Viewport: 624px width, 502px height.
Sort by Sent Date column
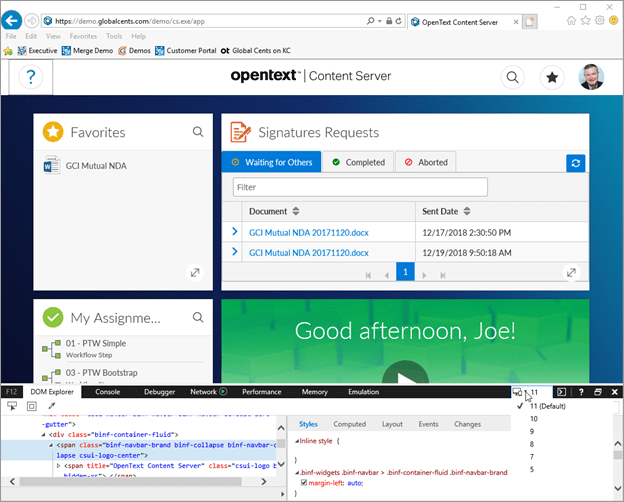(x=467, y=211)
